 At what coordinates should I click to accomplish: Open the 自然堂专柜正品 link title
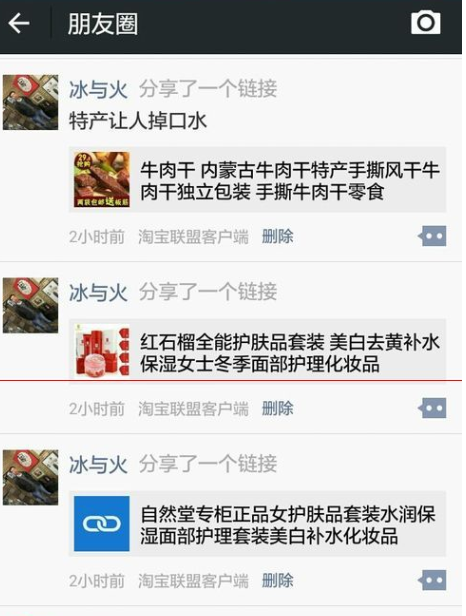click(x=288, y=525)
